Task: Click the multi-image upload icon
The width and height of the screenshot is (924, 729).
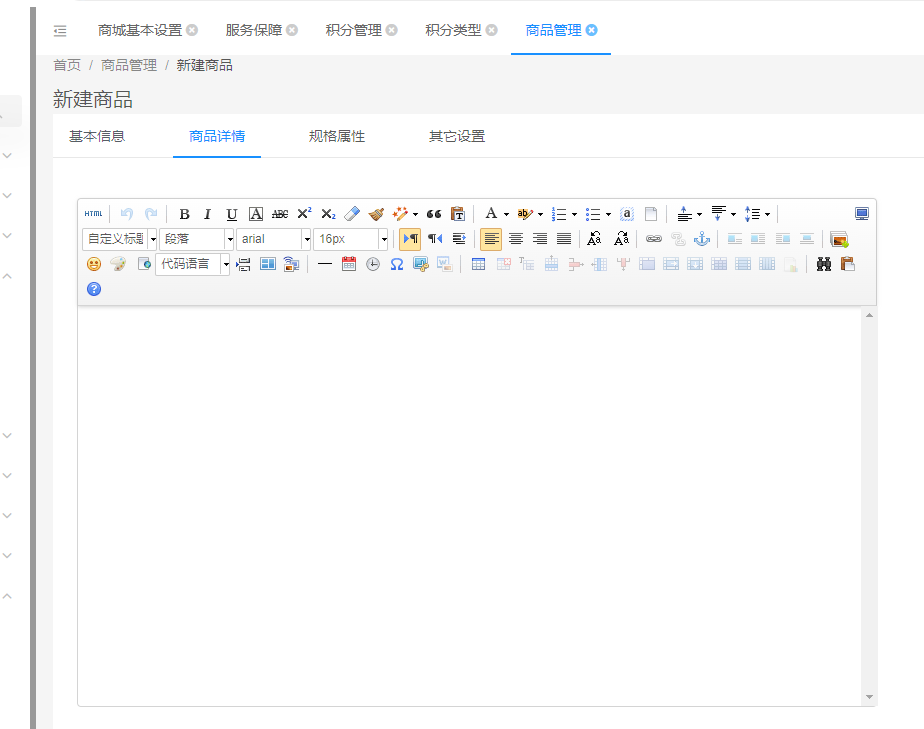Action: [x=839, y=239]
